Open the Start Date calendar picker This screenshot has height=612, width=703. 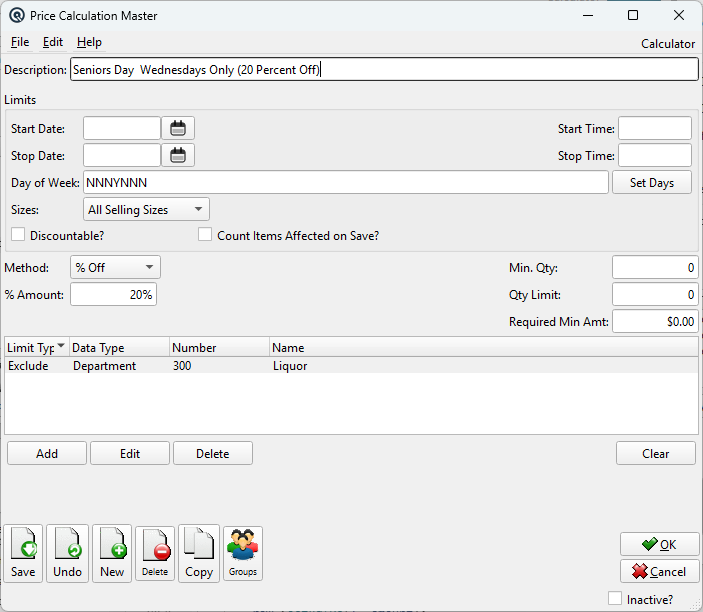(x=178, y=129)
